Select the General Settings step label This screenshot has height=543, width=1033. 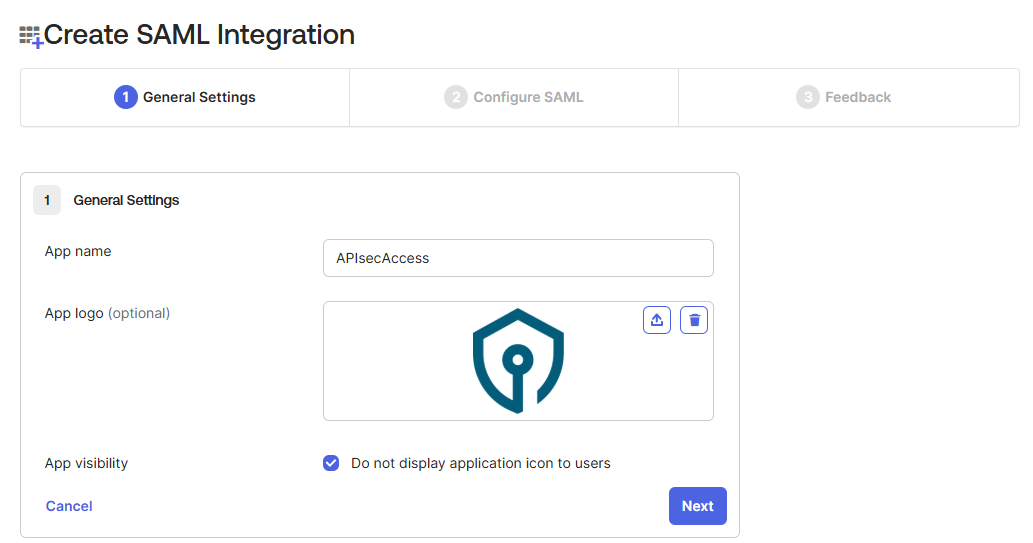(x=199, y=97)
